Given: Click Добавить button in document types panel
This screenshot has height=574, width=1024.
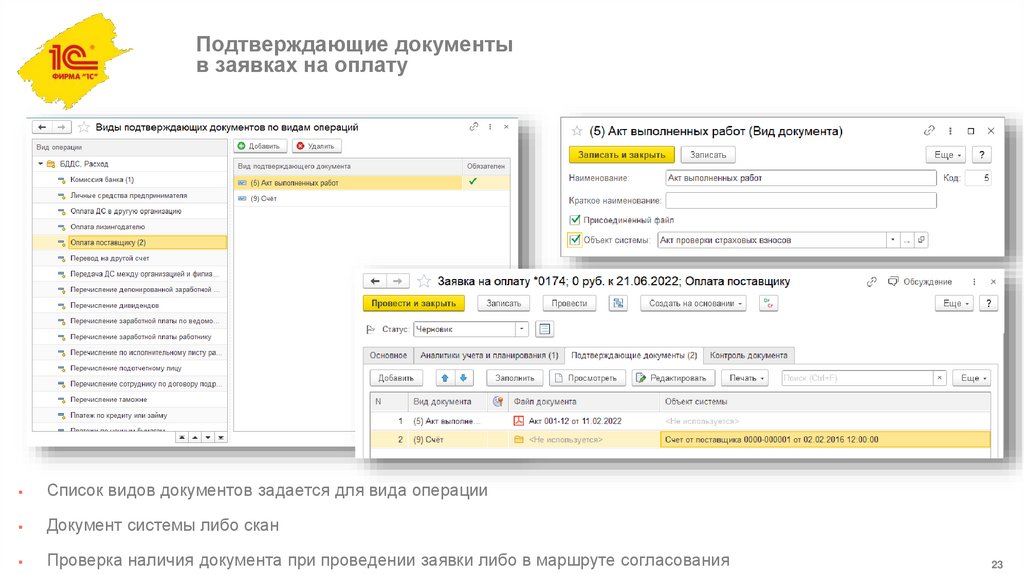Looking at the screenshot, I should click(x=260, y=146).
